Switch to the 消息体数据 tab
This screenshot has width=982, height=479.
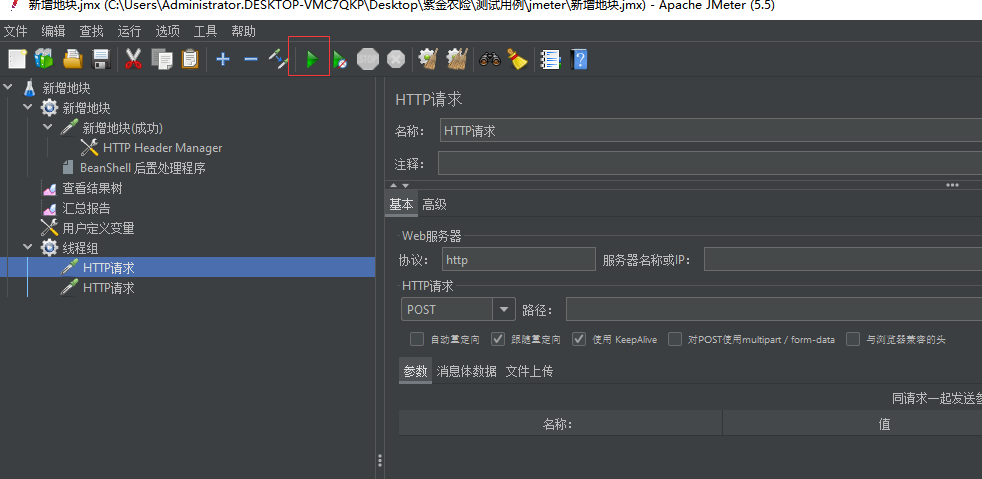pyautogui.click(x=466, y=371)
